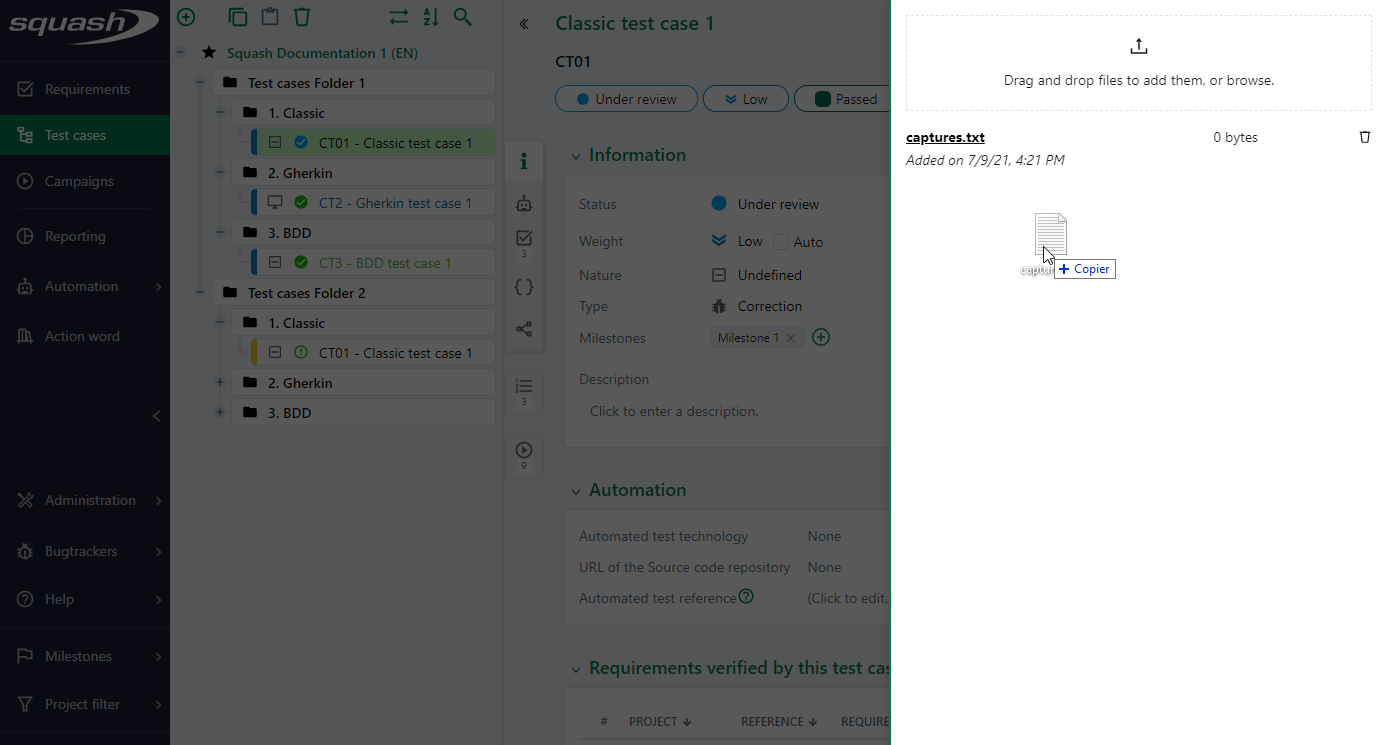Viewport: 1384px width, 745px height.
Task: Expand the 2. Gherkin folder in Test cases Folder 2
Action: pyautogui.click(x=220, y=382)
